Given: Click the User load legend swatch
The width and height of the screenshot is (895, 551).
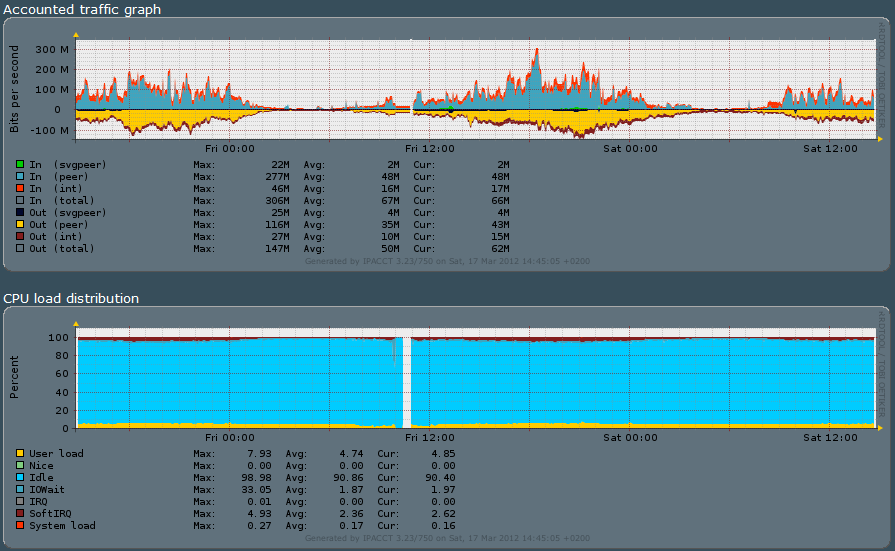Looking at the screenshot, I should click(20, 454).
